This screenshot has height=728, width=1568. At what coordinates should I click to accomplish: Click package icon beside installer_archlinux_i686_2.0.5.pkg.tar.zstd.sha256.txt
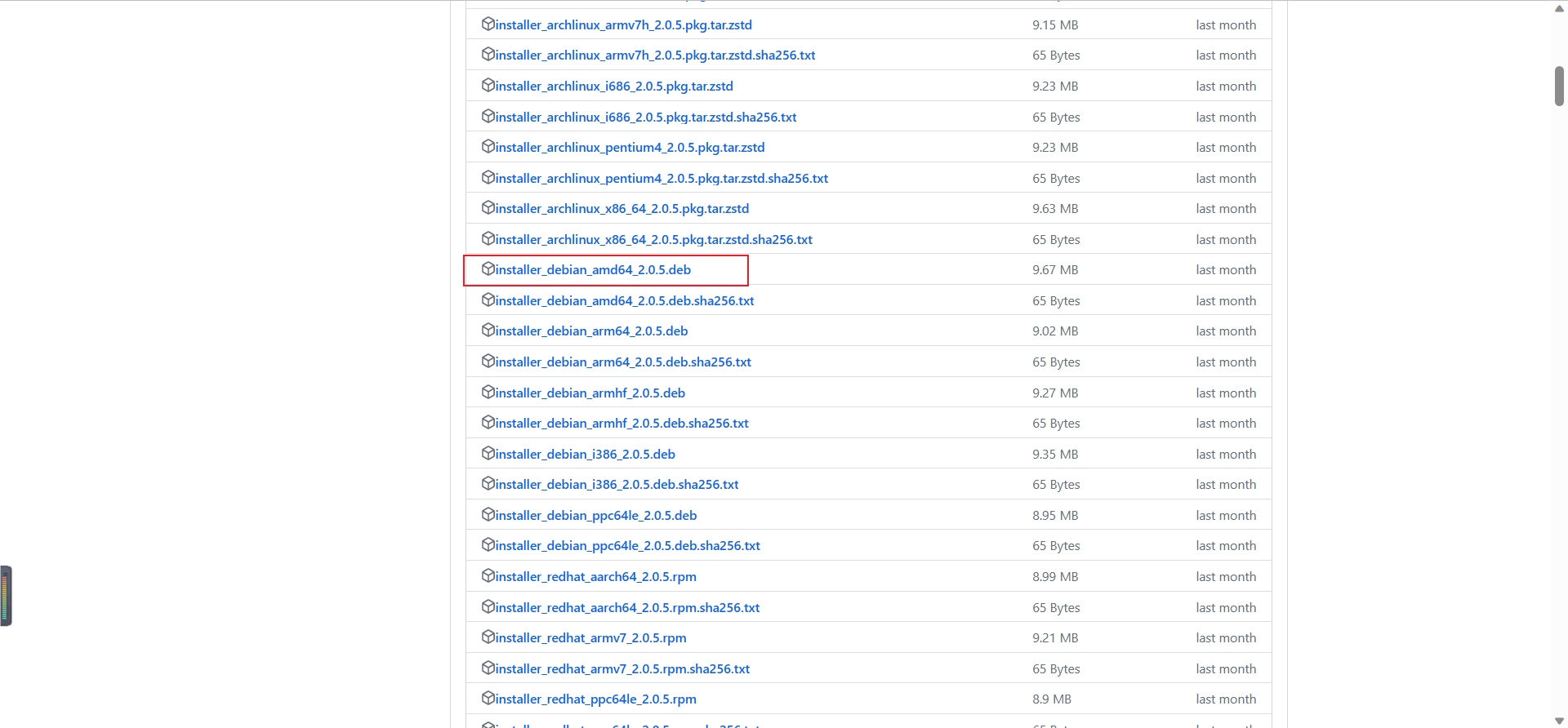click(488, 116)
